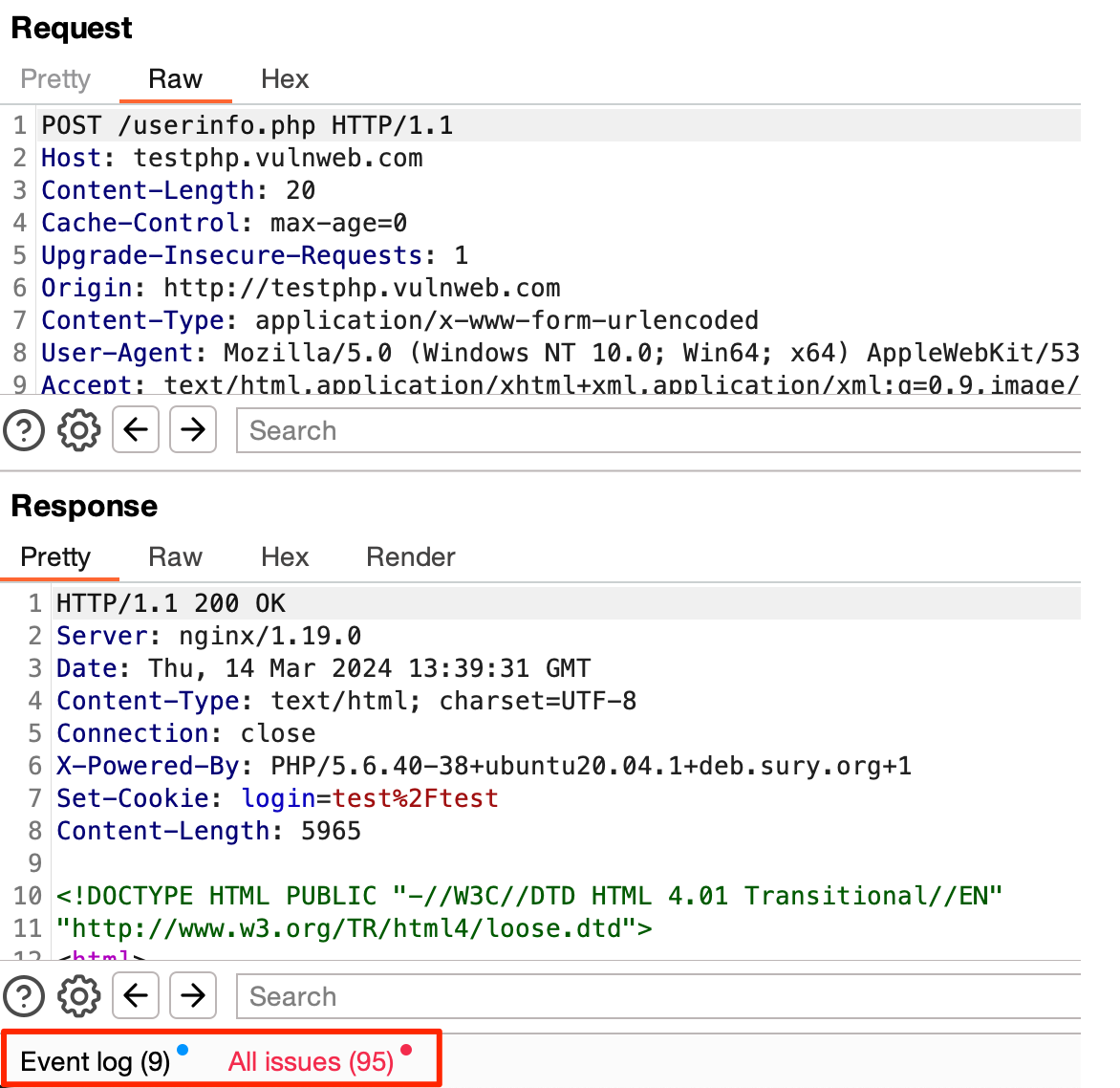Screen dimensions: 1120x1088
Task: Open the response search settings gear
Action: coord(78,996)
